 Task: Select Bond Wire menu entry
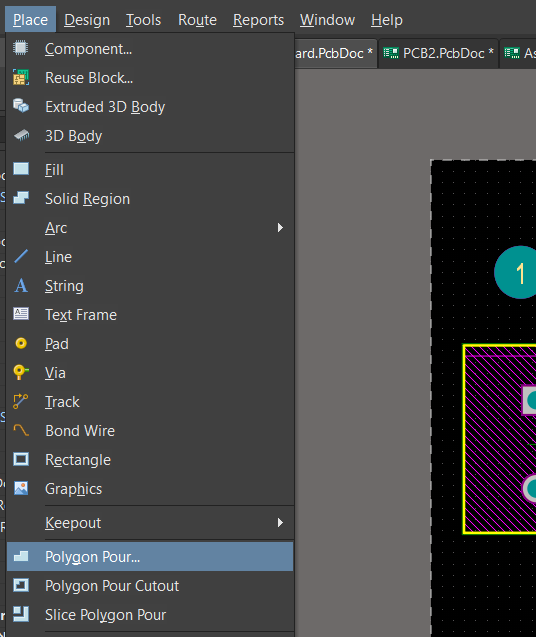(150, 431)
